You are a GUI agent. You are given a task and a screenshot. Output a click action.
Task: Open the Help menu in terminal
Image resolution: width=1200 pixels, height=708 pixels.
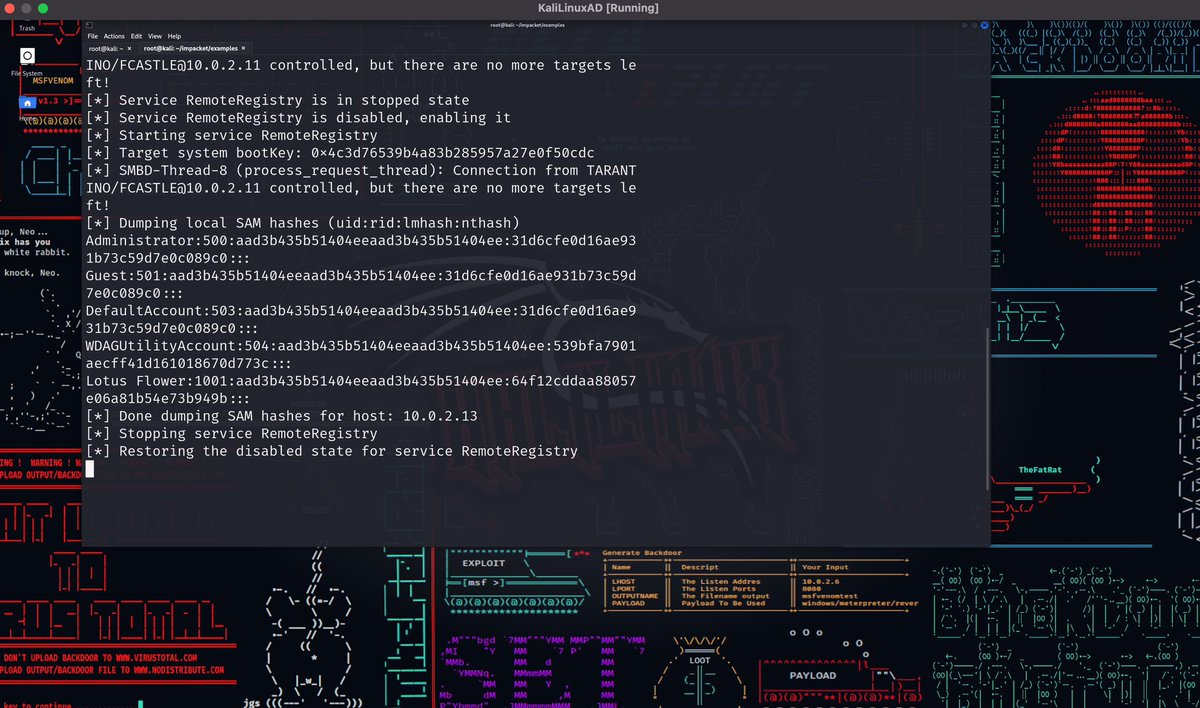175,36
